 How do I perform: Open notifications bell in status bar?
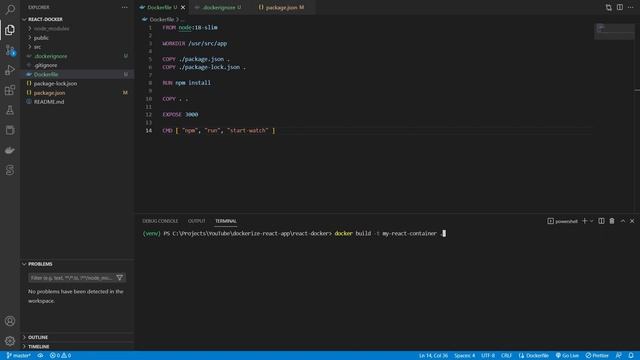(x=631, y=356)
